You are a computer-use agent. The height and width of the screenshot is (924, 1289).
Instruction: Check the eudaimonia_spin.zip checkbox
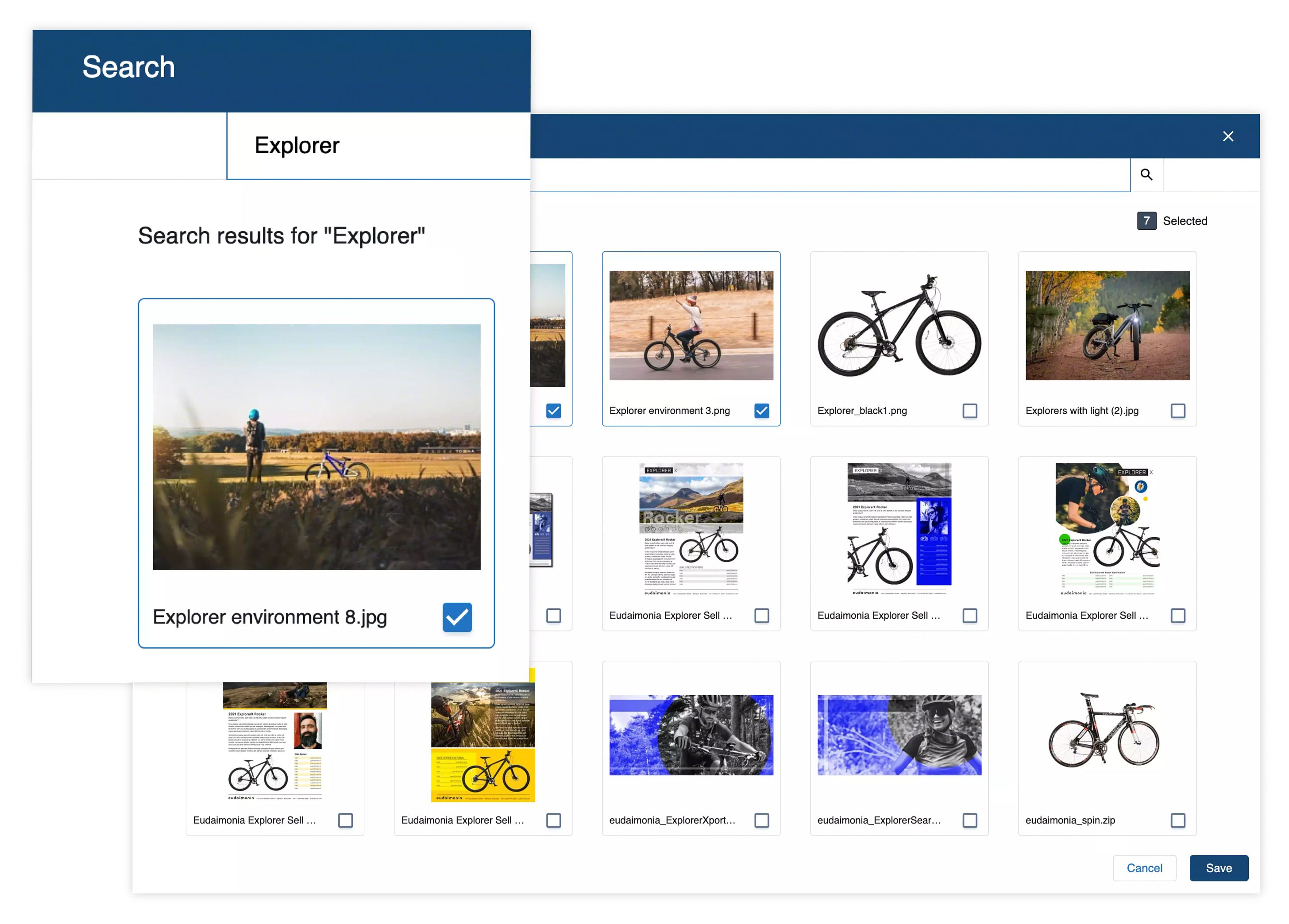[1177, 820]
